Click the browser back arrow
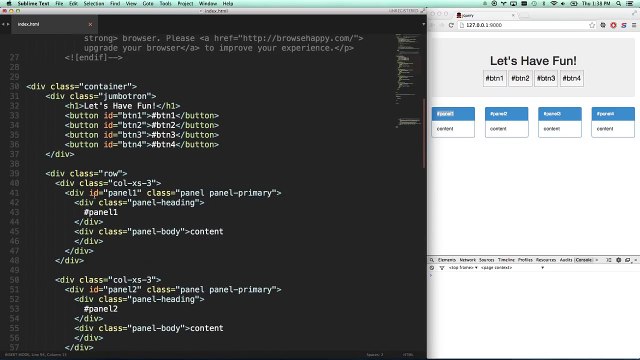This screenshot has height=360, width=640. coord(433,25)
